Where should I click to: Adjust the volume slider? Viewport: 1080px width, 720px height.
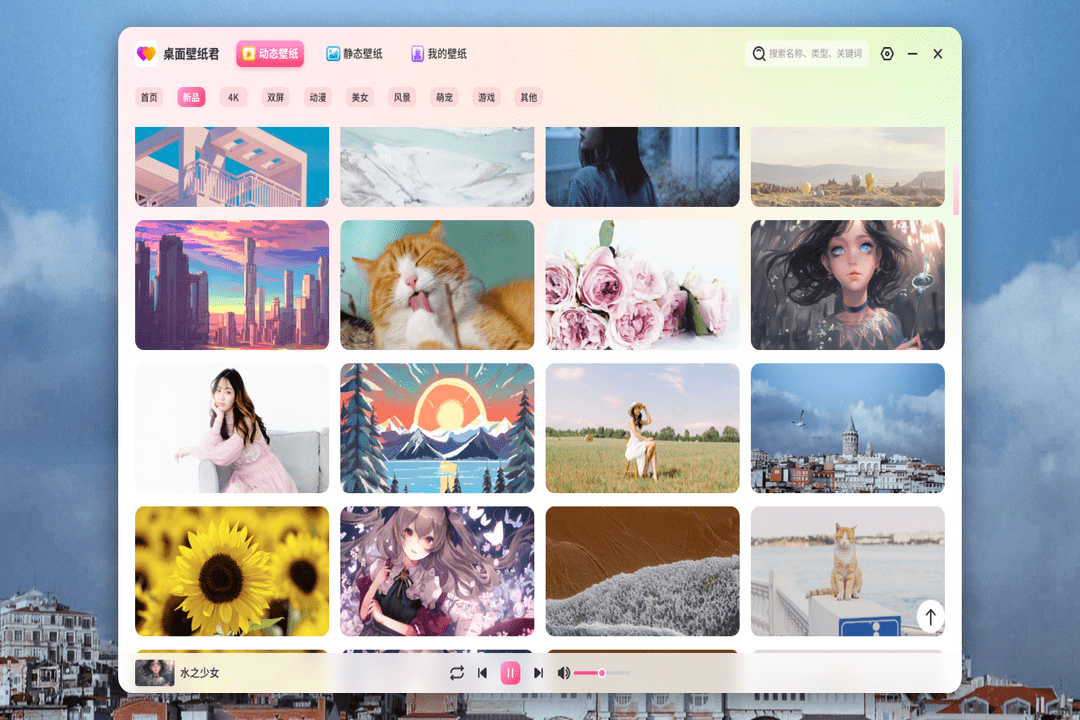pos(601,673)
